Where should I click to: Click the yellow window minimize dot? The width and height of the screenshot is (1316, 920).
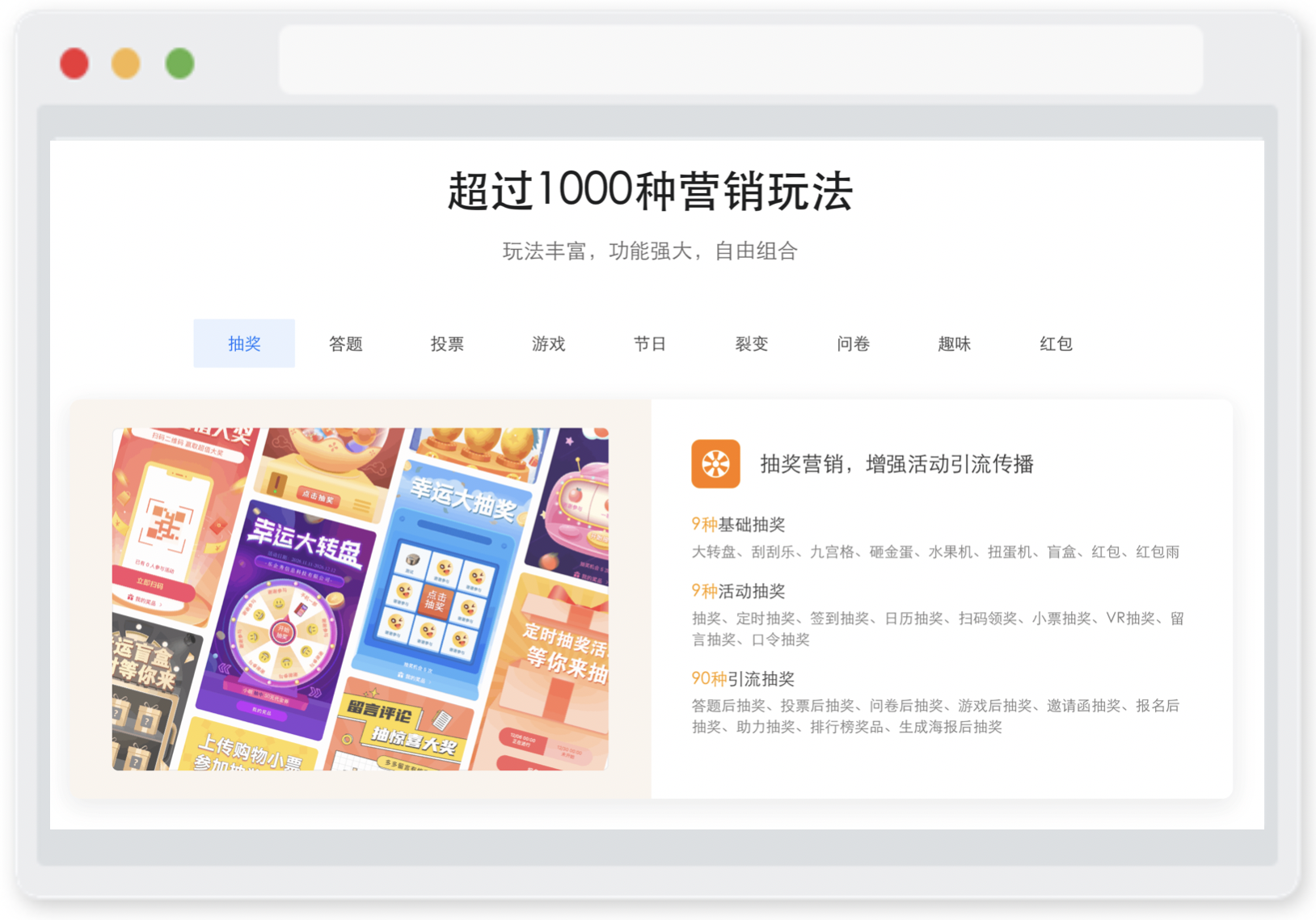pyautogui.click(x=126, y=63)
